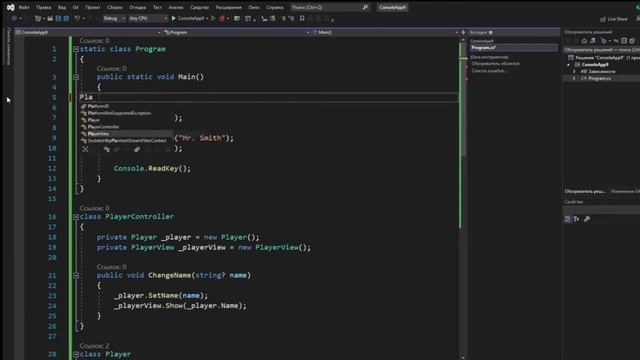Screen dimensions: 640x360
Task: Open the ConsoleApp9 startup project dropdown arrow
Action: 207,18
